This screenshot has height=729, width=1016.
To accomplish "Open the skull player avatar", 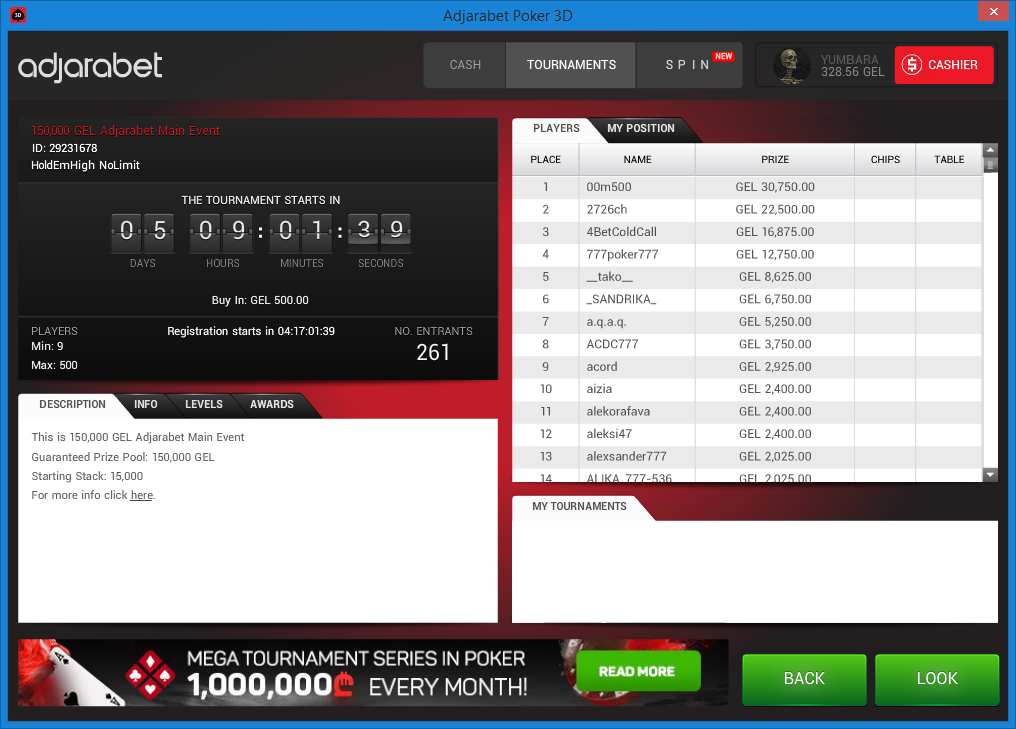I will coord(792,65).
